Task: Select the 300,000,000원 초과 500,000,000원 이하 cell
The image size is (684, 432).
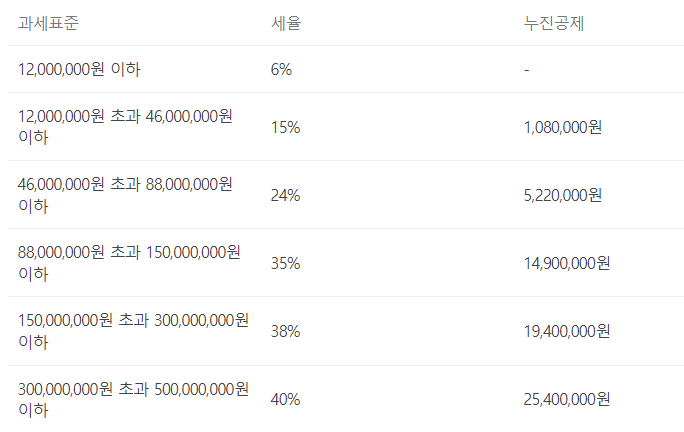Action: [133, 399]
